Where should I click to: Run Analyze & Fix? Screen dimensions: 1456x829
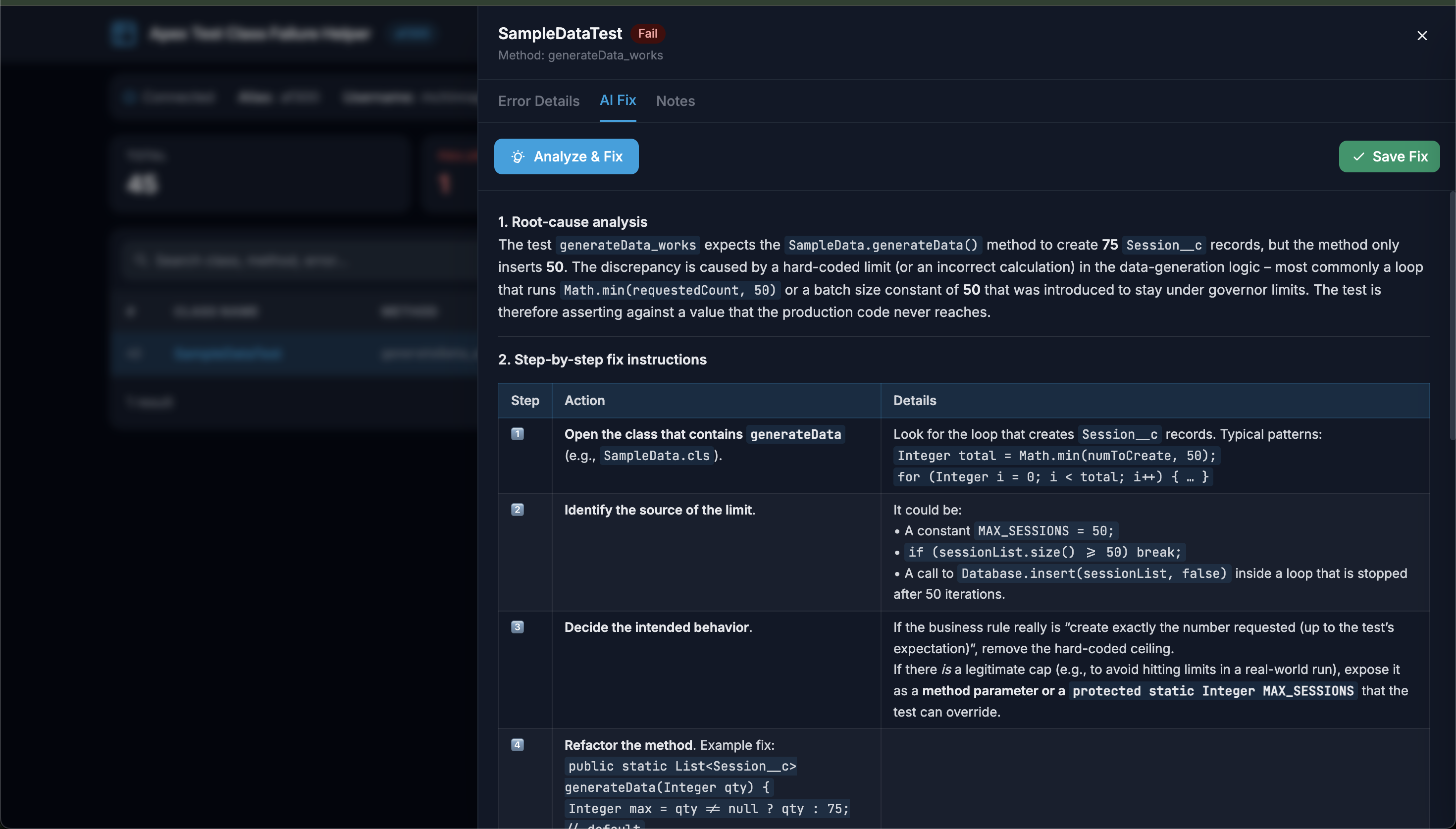(x=566, y=156)
